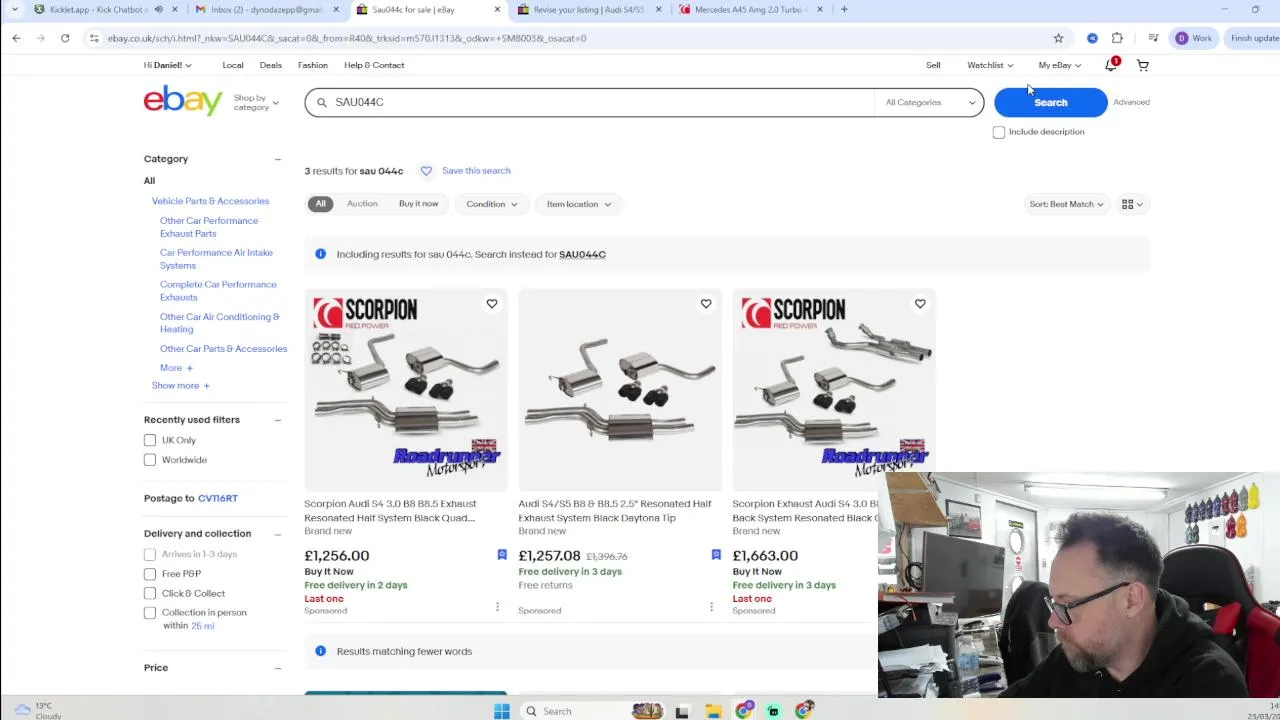
Task: Reload the page with refresh icon
Action: coord(65,38)
